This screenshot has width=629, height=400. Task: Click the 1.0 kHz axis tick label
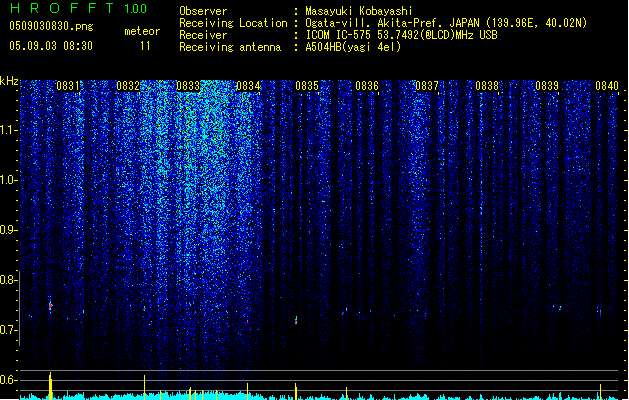pos(8,180)
